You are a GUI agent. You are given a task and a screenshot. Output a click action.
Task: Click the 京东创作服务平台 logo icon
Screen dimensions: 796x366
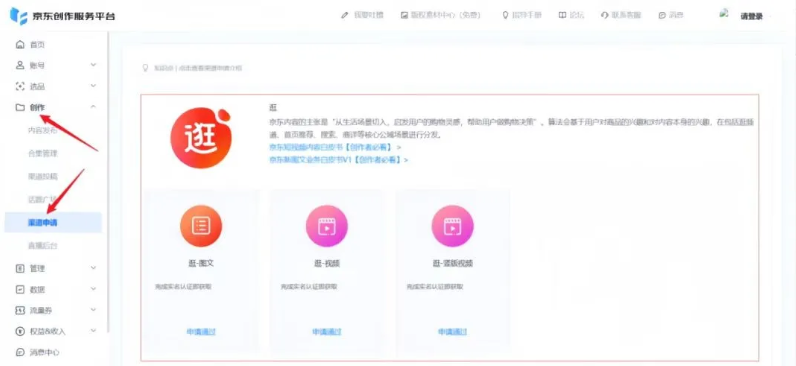19,16
